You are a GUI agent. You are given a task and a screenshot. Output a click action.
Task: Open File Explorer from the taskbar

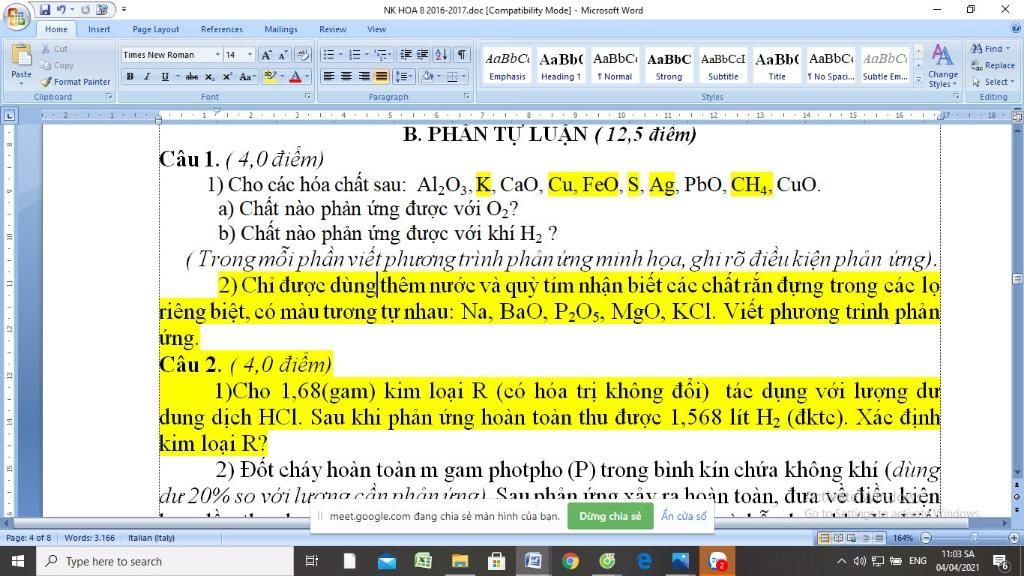click(x=460, y=561)
